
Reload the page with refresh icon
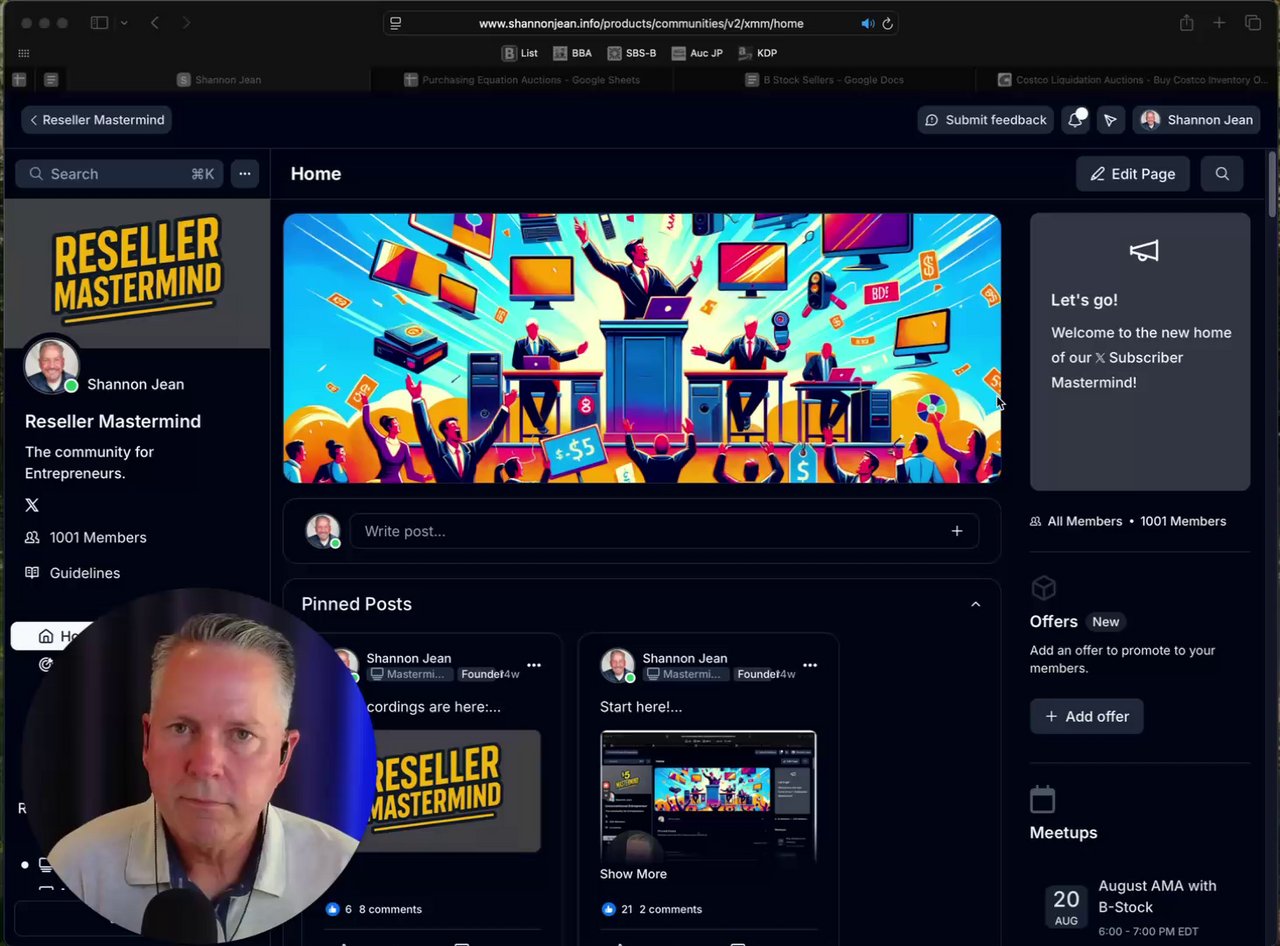[887, 23]
